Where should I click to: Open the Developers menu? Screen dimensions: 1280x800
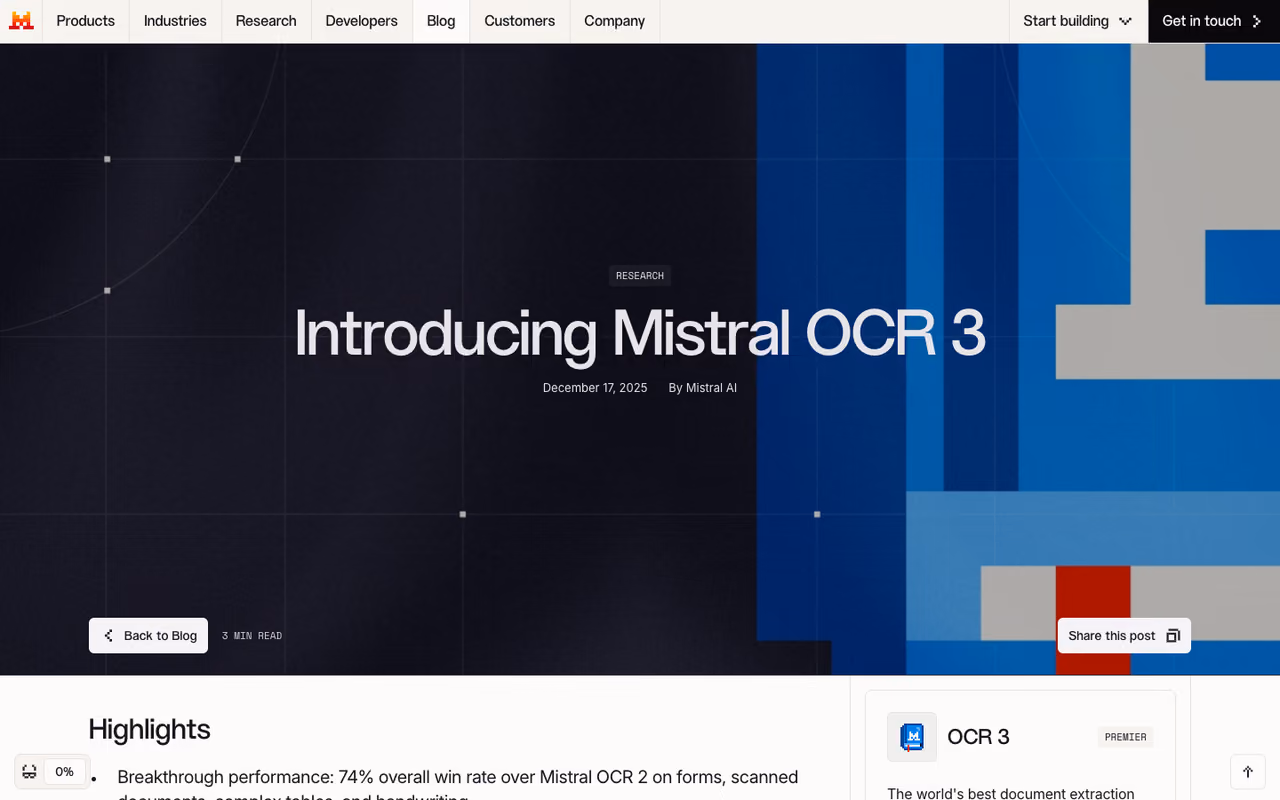[361, 21]
